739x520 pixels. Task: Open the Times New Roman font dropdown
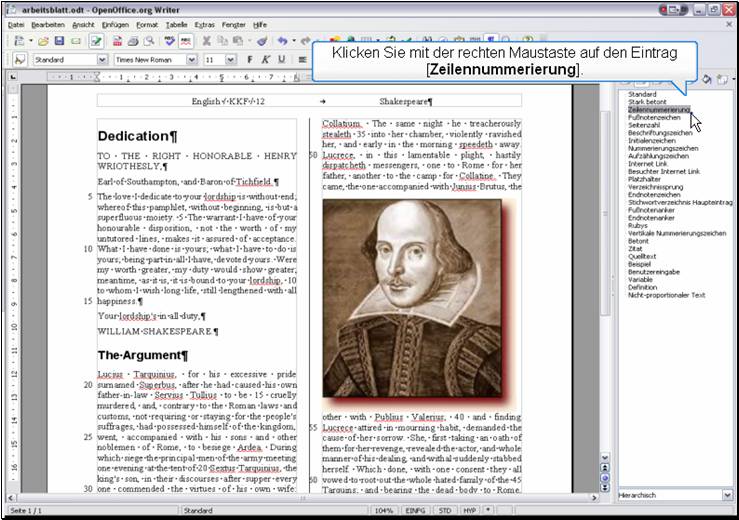pos(191,60)
